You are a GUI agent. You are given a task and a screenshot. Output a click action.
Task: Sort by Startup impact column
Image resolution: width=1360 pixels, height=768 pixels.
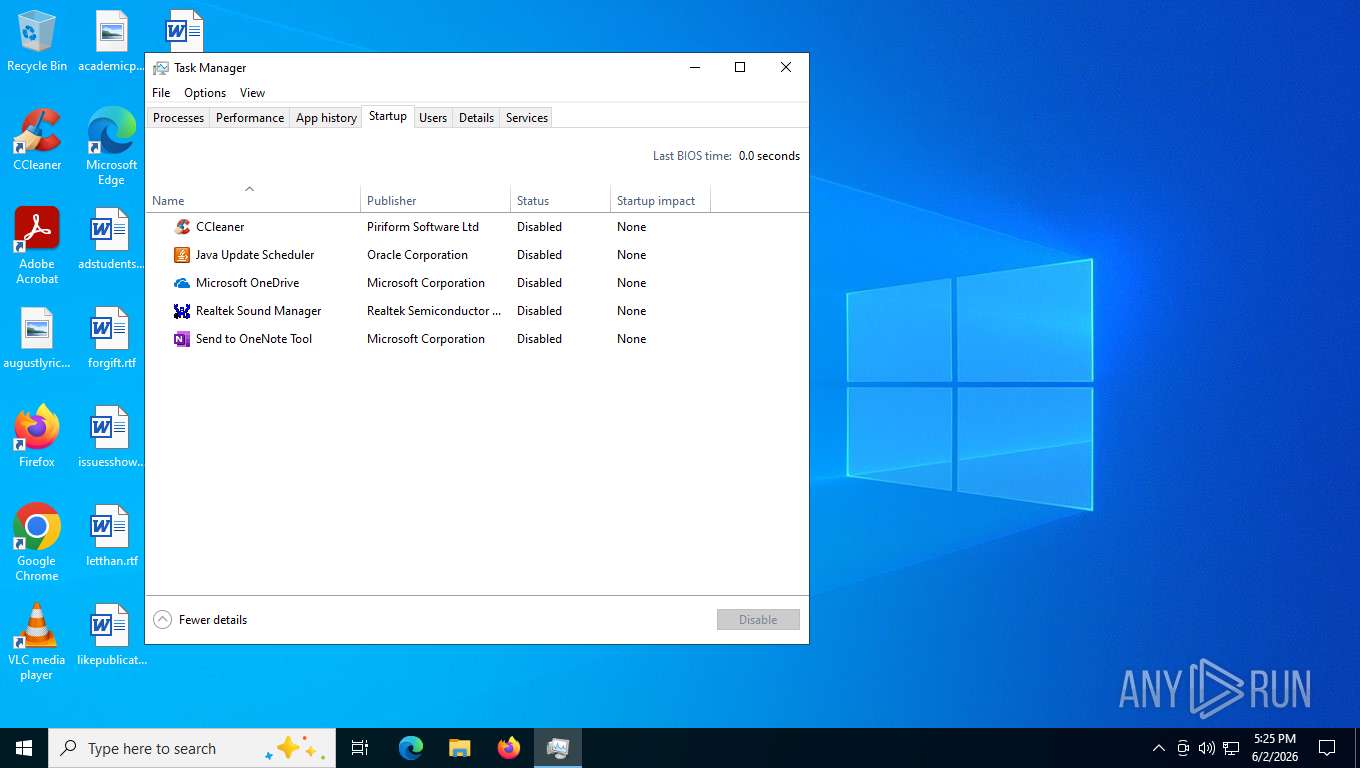tap(660, 198)
